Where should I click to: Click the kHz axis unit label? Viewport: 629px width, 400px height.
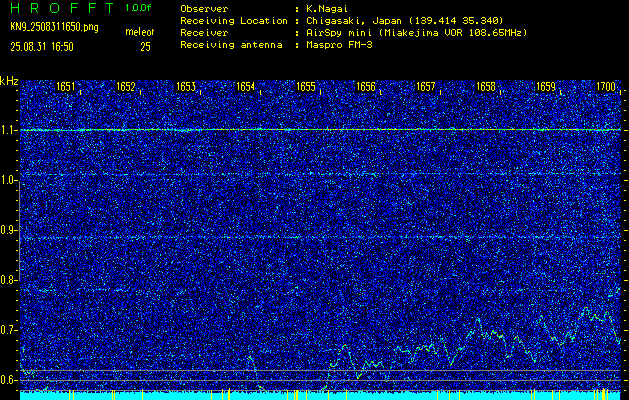coord(9,81)
